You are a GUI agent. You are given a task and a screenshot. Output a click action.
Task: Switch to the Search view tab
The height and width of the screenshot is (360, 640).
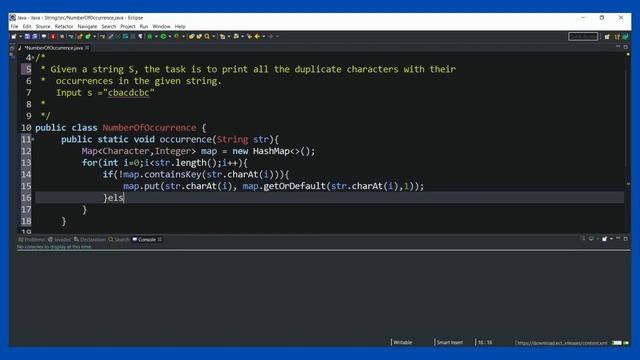click(x=119, y=240)
